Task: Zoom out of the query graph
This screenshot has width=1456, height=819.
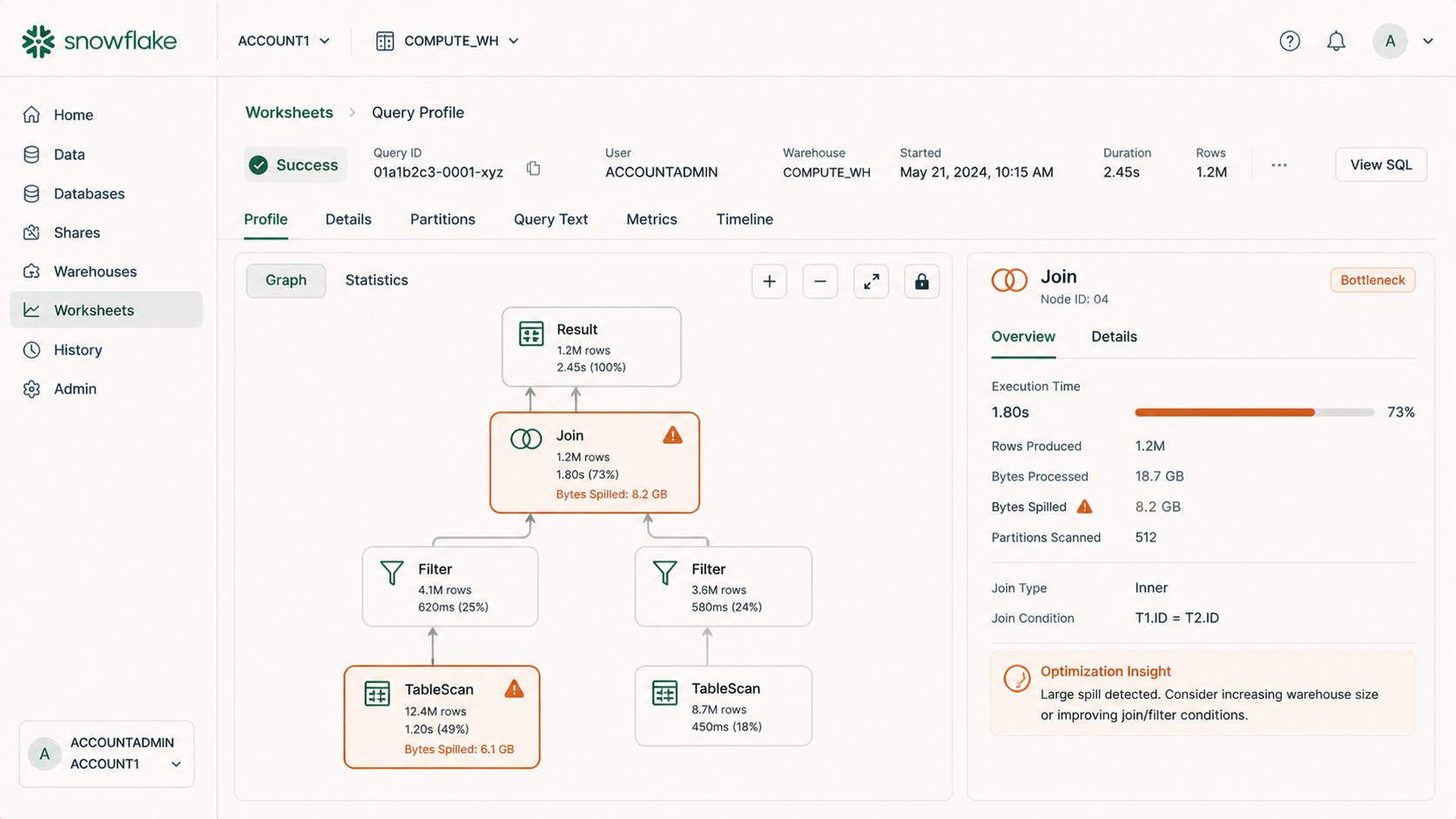Action: coord(820,281)
